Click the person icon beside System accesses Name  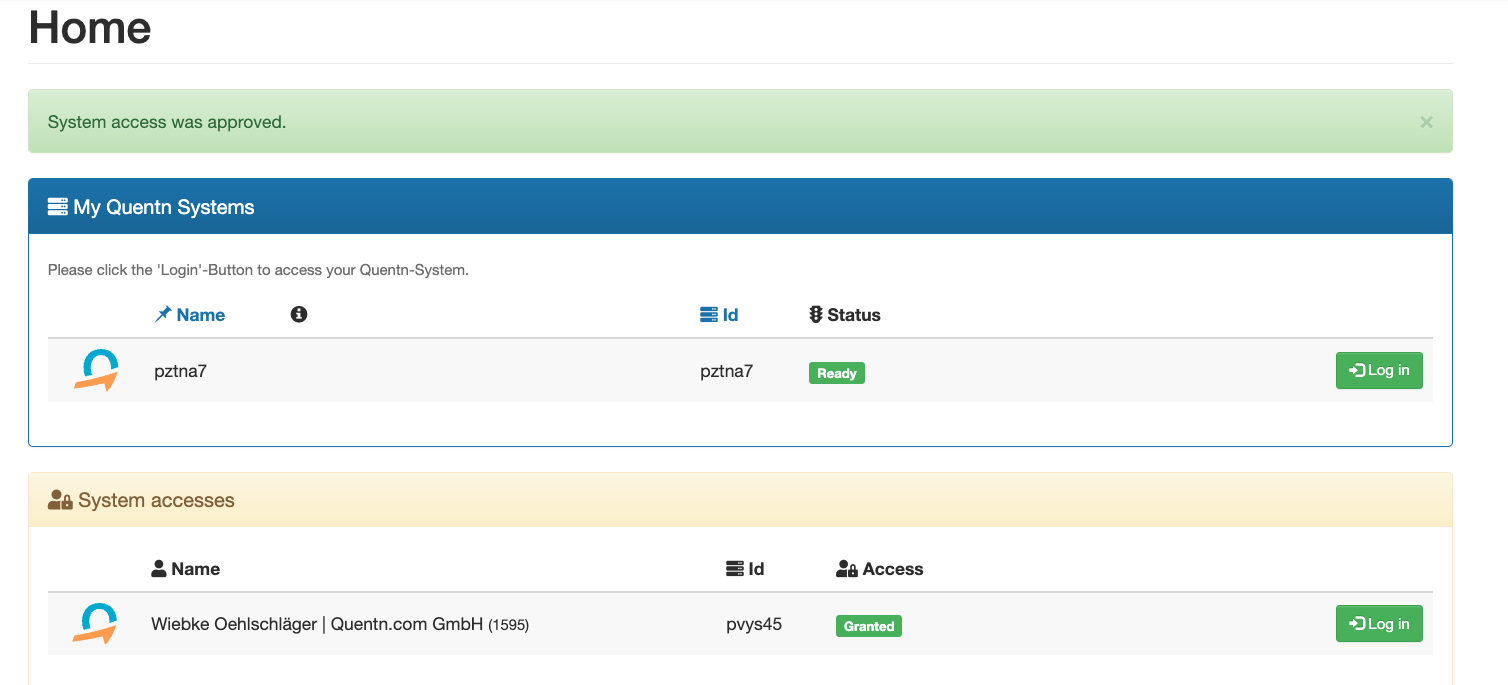pos(158,569)
